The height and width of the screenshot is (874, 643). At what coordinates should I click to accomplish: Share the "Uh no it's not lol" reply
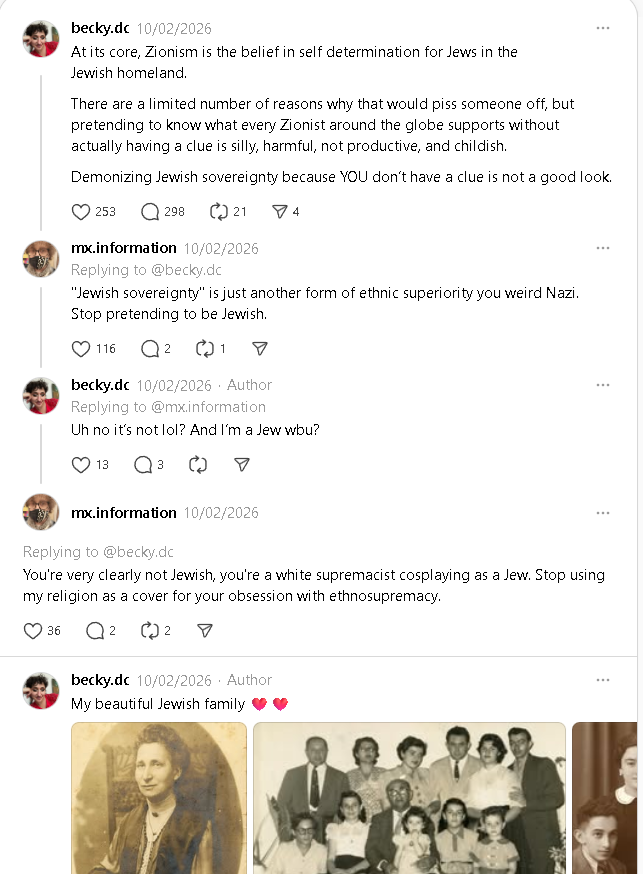click(241, 465)
